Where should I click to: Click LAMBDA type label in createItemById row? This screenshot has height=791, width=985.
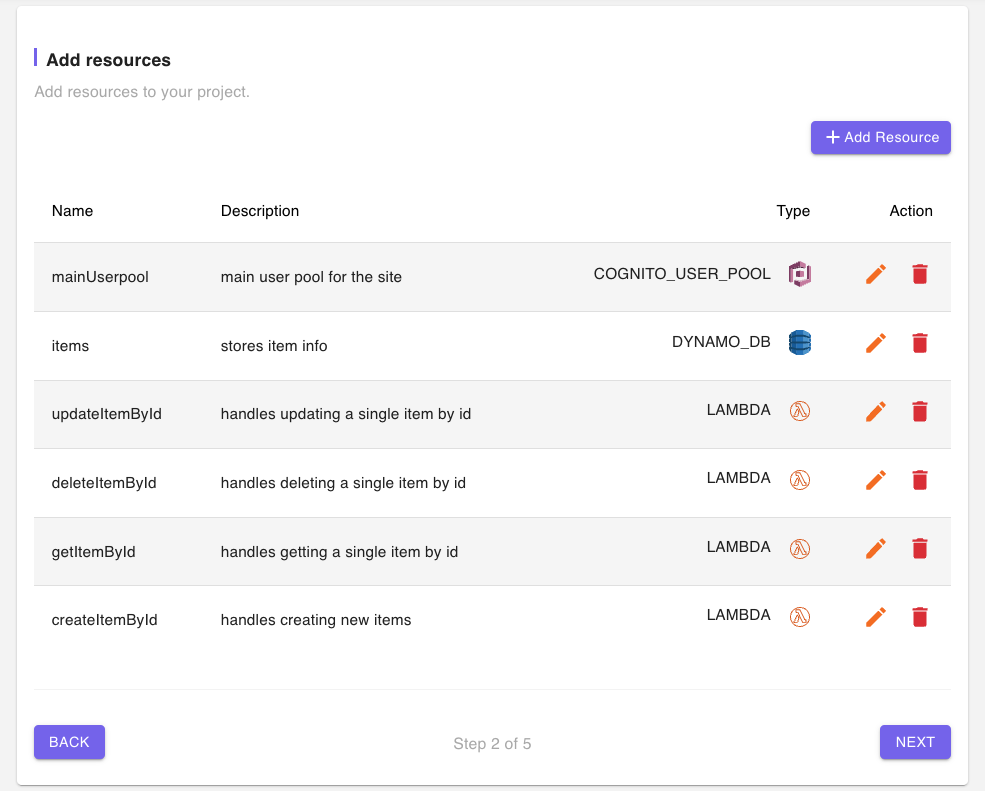739,615
